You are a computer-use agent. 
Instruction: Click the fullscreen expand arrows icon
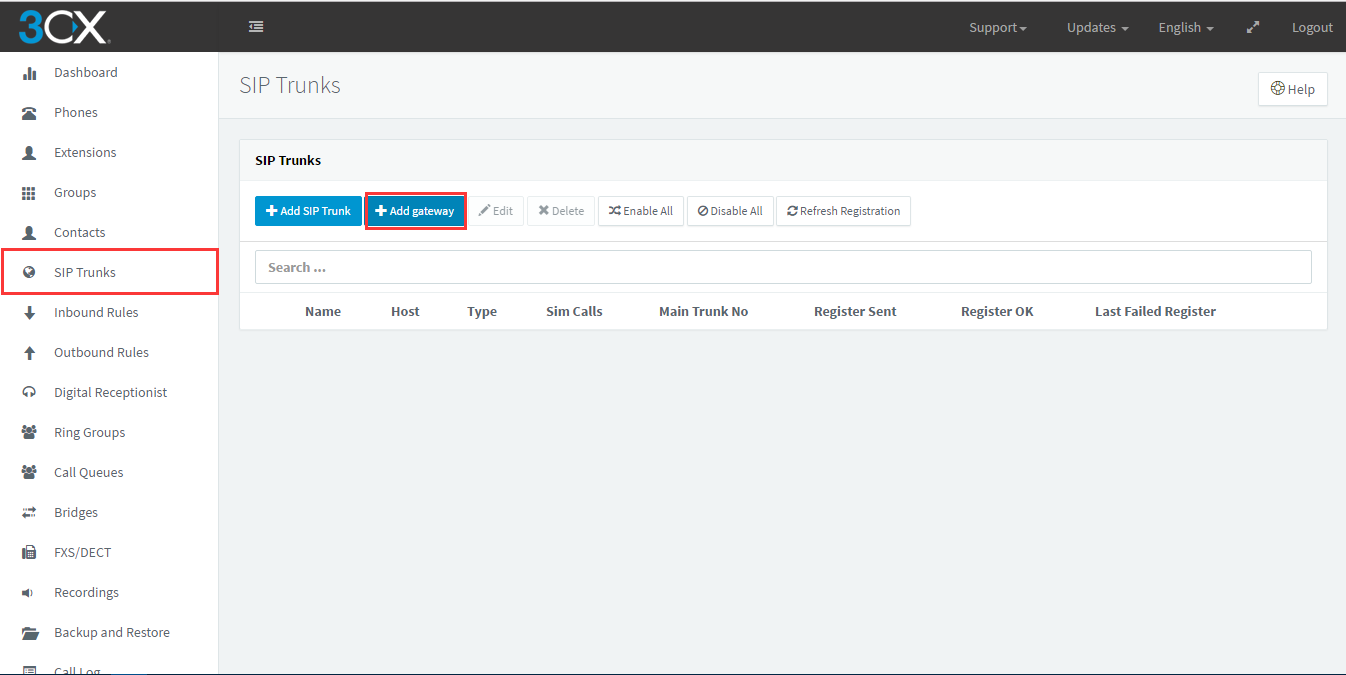click(x=1253, y=28)
